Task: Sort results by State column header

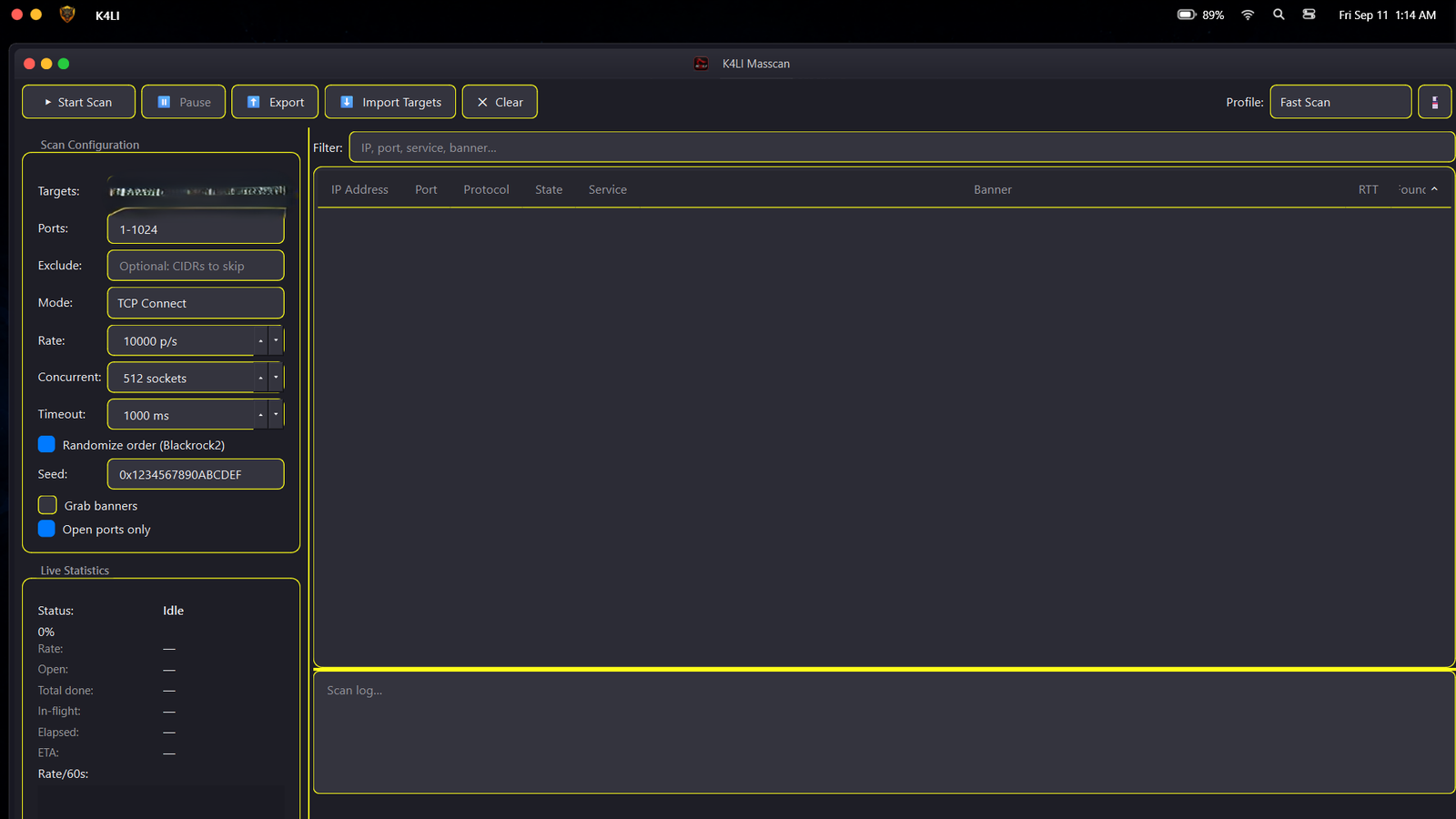Action: point(549,189)
